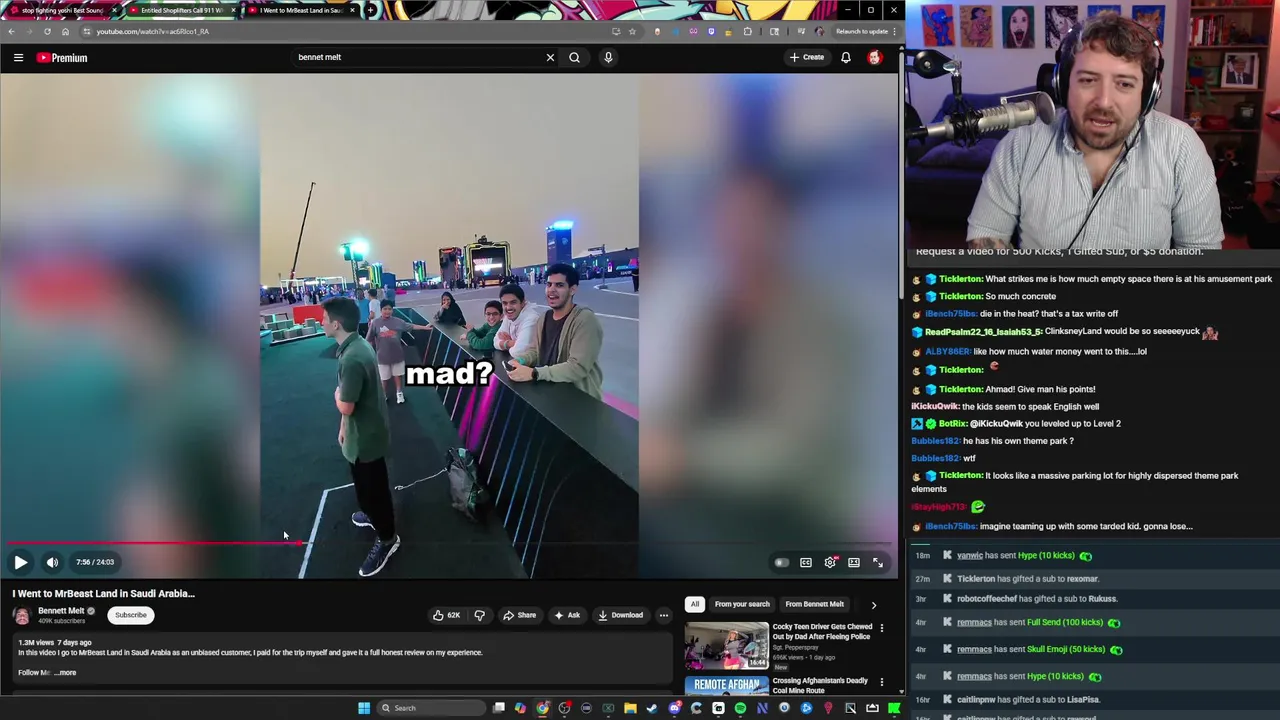Screen dimensions: 1280x720
Task: Bookmark this page with star
Action: [632, 31]
